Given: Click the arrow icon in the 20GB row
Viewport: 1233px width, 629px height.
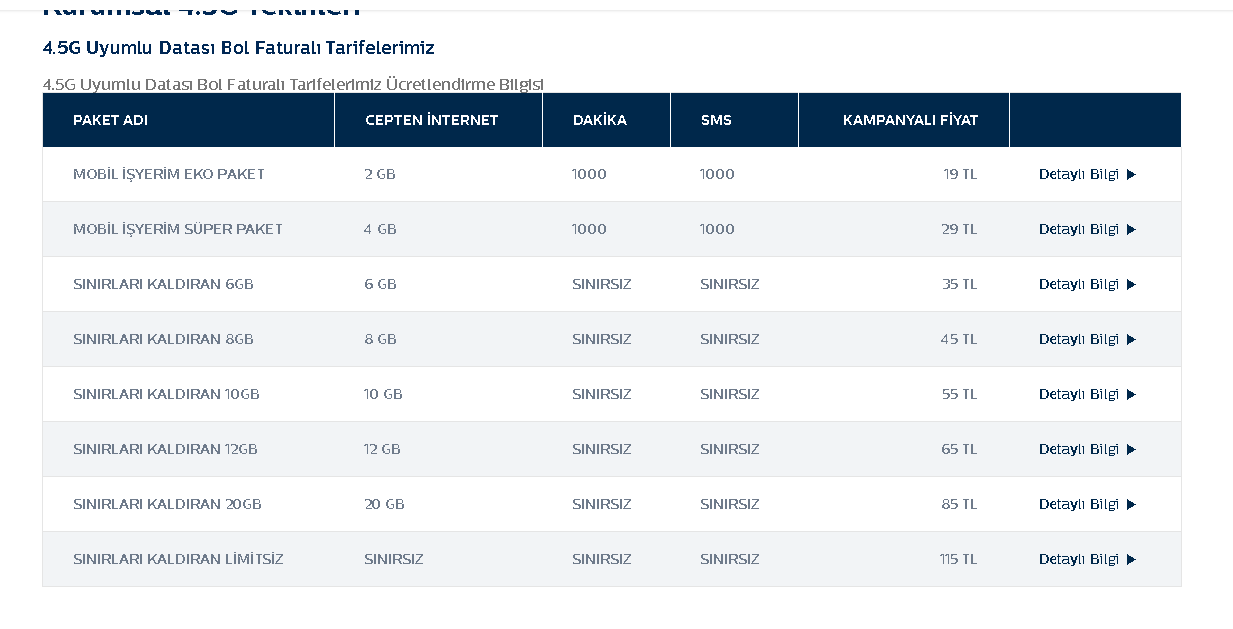Looking at the screenshot, I should click(1131, 505).
